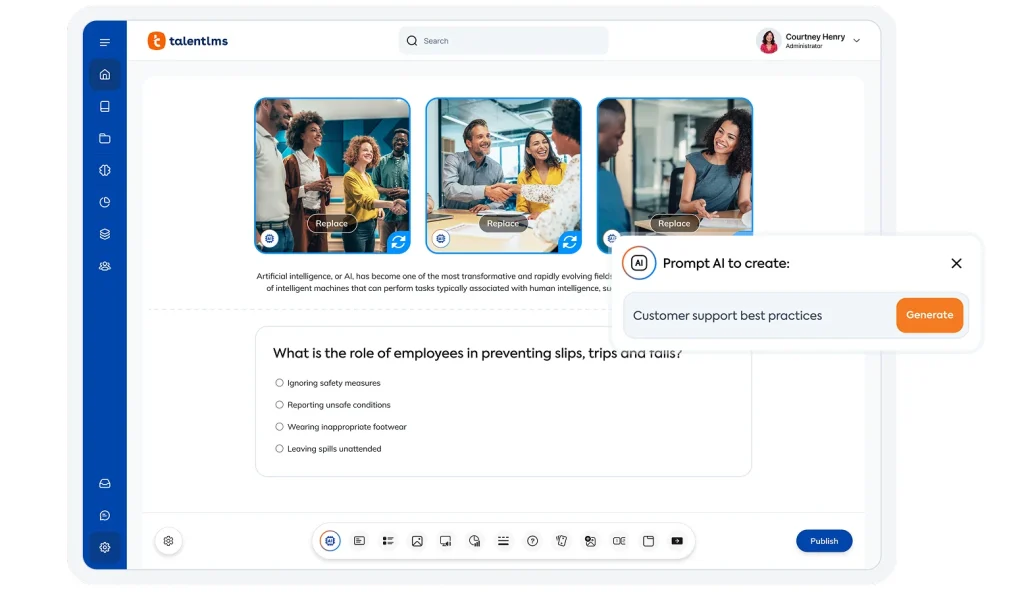Click the refresh icon on first image
This screenshot has width=1024, height=611.
click(x=398, y=241)
